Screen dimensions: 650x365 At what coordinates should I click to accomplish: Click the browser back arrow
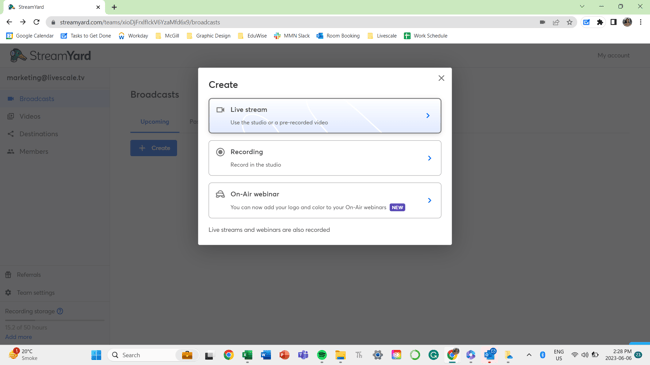coord(9,22)
